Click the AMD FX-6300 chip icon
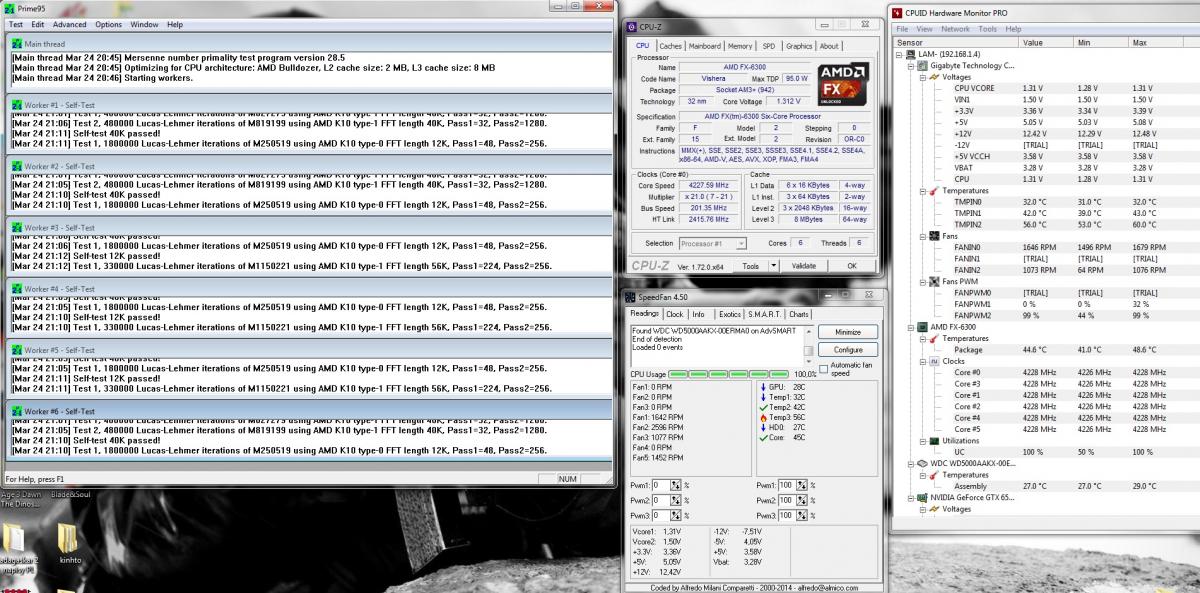The height and width of the screenshot is (593, 1200). [x=922, y=327]
